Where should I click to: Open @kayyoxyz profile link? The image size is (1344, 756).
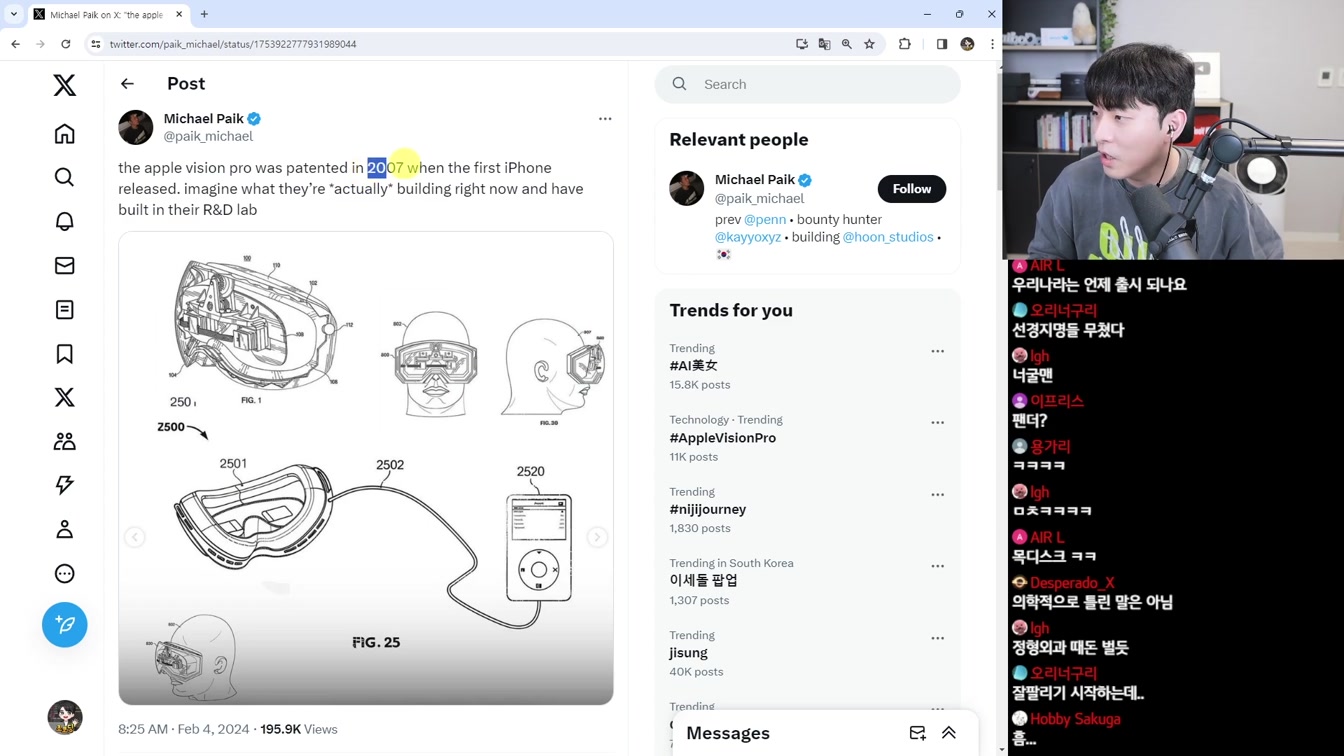(748, 237)
